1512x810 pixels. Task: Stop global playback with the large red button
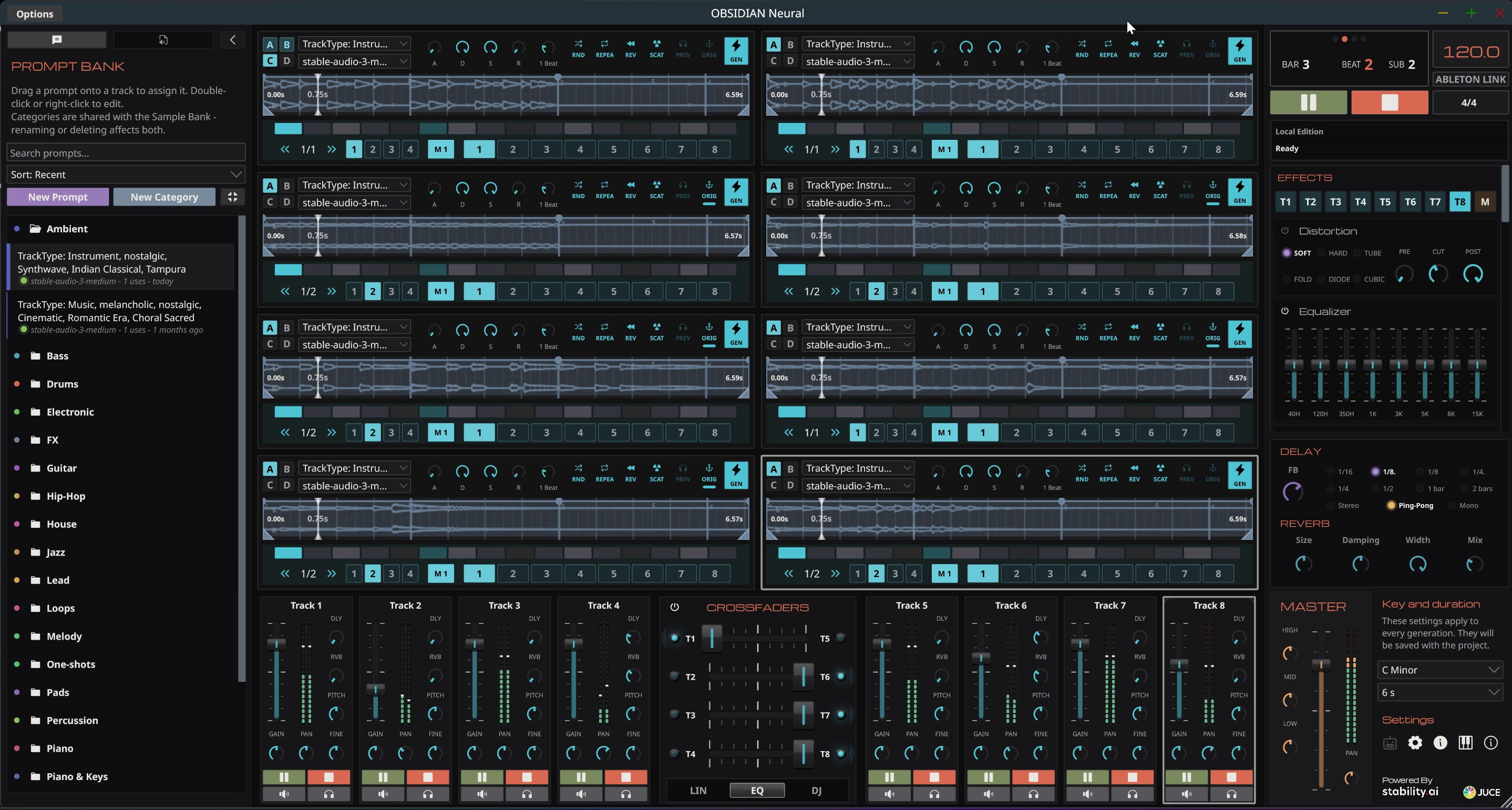1390,102
